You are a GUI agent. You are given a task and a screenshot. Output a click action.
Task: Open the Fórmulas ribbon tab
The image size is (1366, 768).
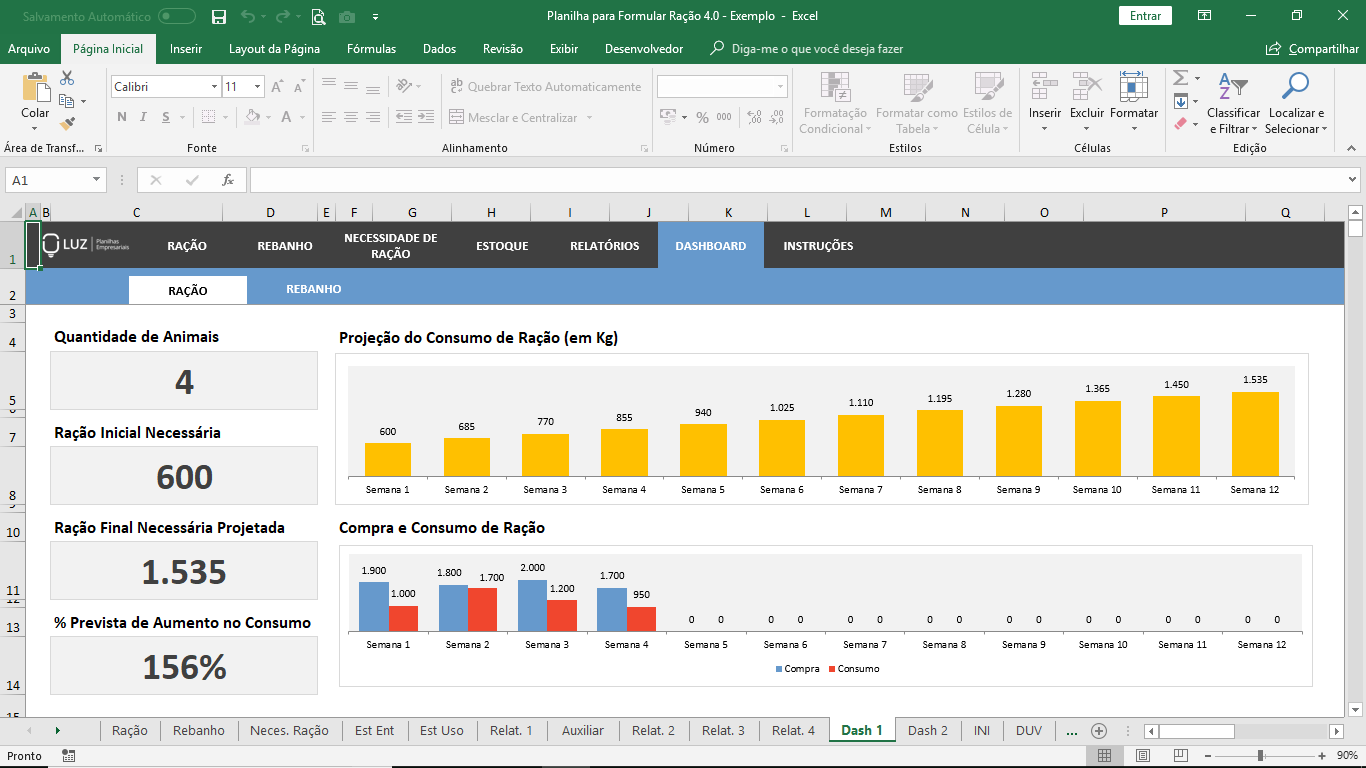tap(371, 49)
